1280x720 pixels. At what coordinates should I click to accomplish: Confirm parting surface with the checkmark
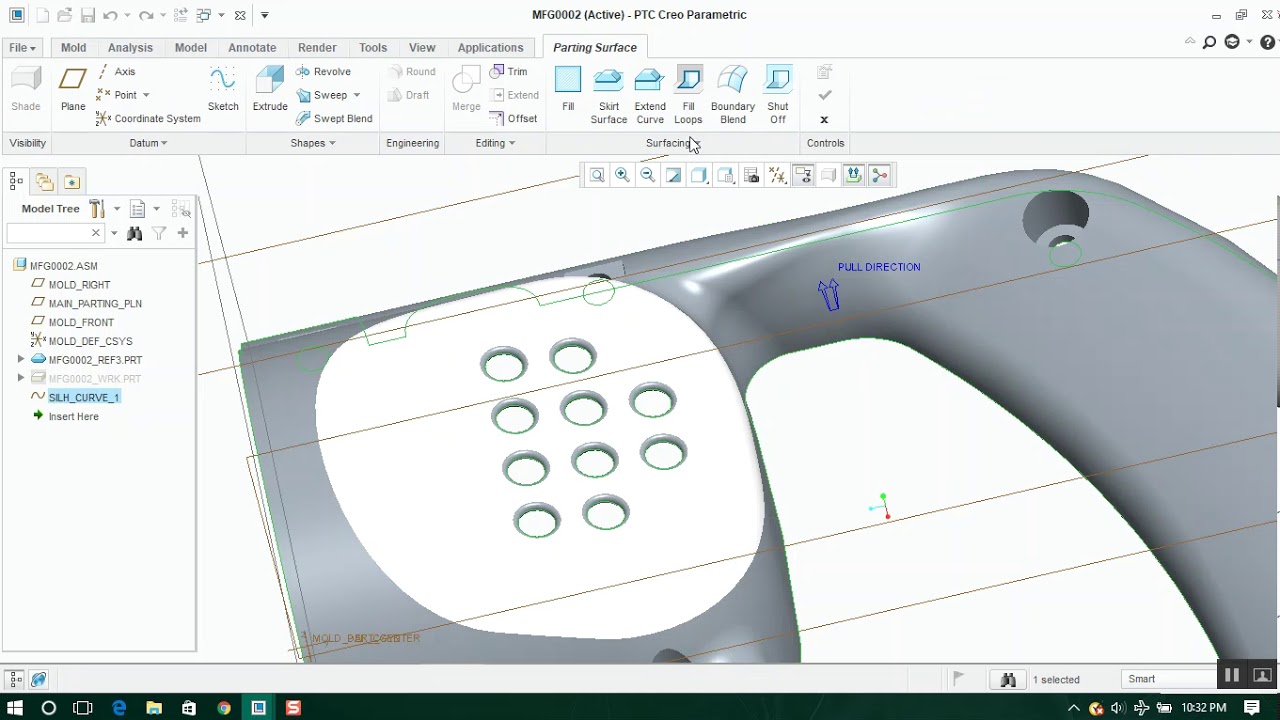[825, 95]
